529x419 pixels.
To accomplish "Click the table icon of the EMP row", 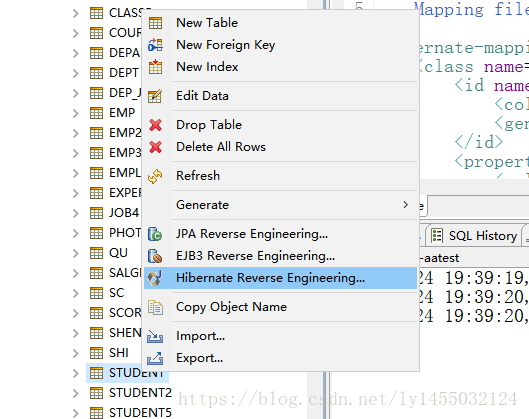I will pyautogui.click(x=96, y=113).
